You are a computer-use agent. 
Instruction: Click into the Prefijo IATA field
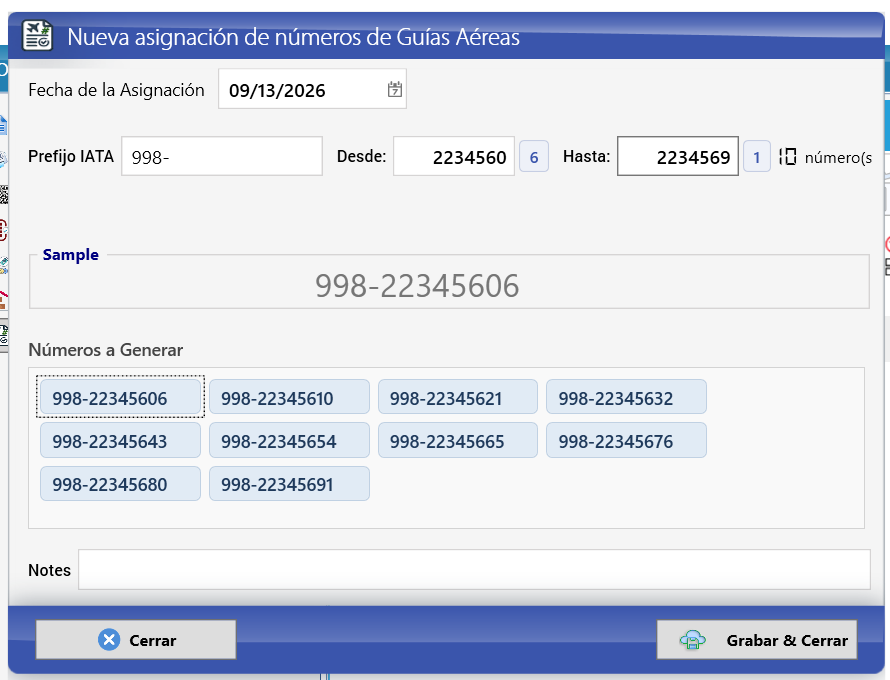point(222,156)
